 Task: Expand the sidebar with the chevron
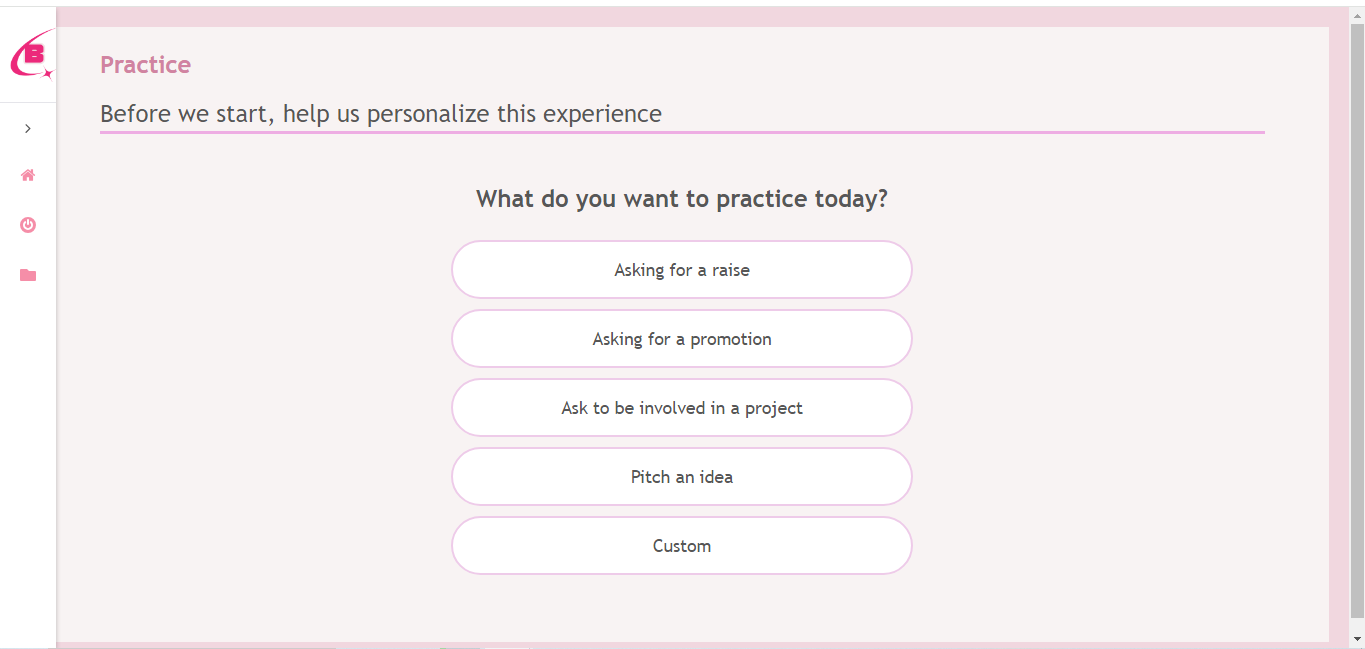click(28, 128)
